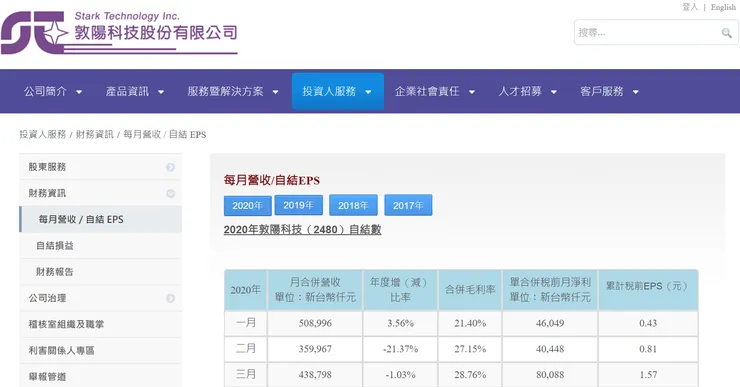Select January revenue cell 508,996
740x387 pixels.
[315, 323]
